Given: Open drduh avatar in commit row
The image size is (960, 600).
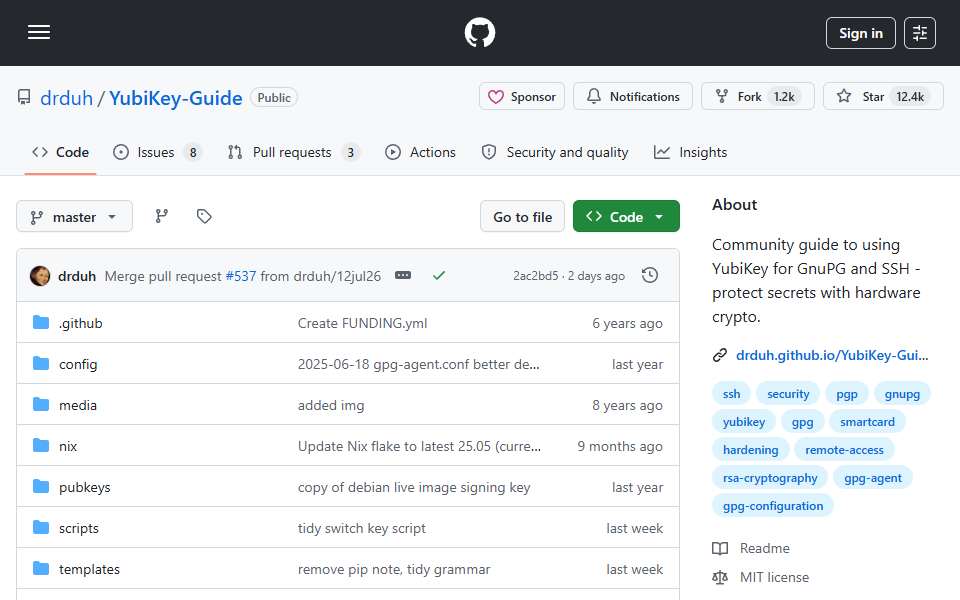Looking at the screenshot, I should tap(40, 276).
